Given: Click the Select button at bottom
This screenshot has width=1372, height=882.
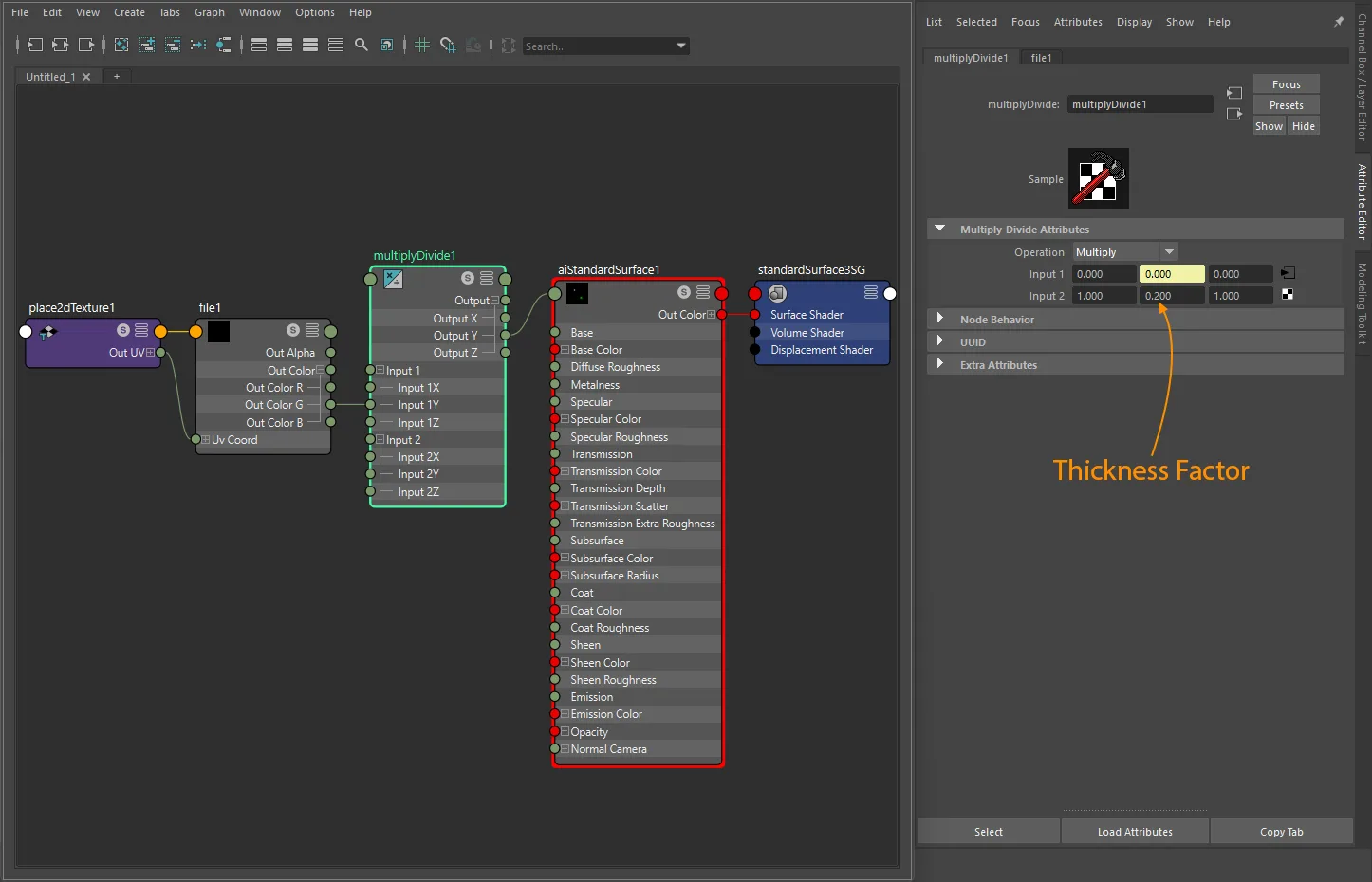Looking at the screenshot, I should pyautogui.click(x=989, y=832).
